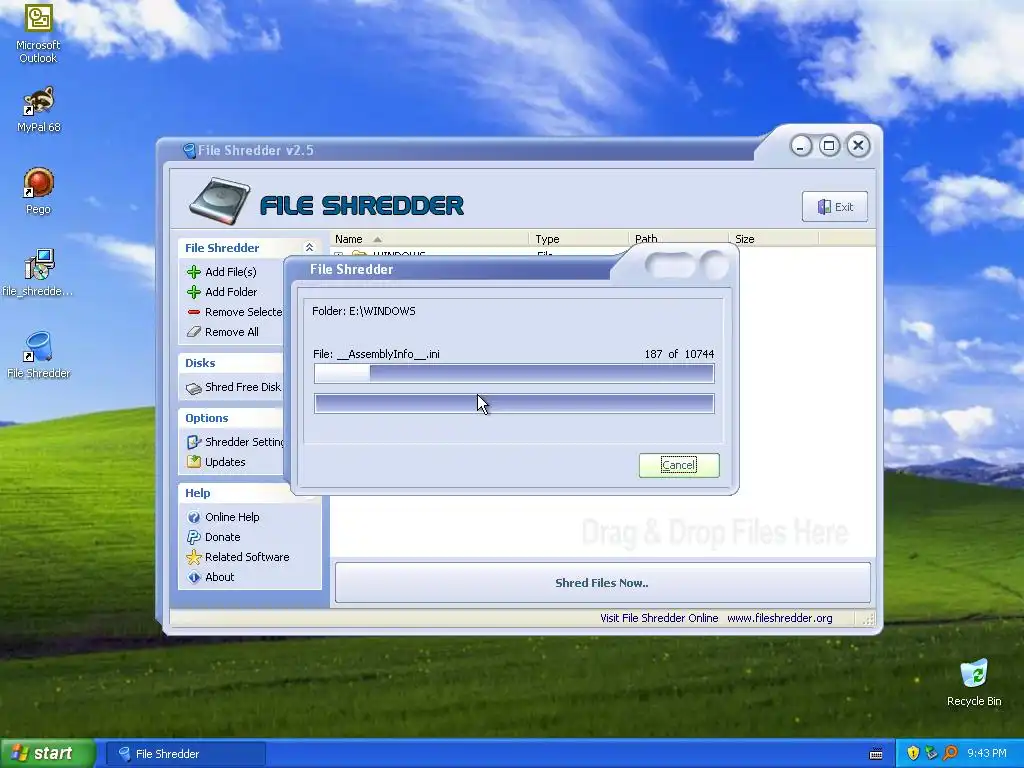Screen dimensions: 1024x768
Task: Click the Updates box icon
Action: pyautogui.click(x=194, y=462)
